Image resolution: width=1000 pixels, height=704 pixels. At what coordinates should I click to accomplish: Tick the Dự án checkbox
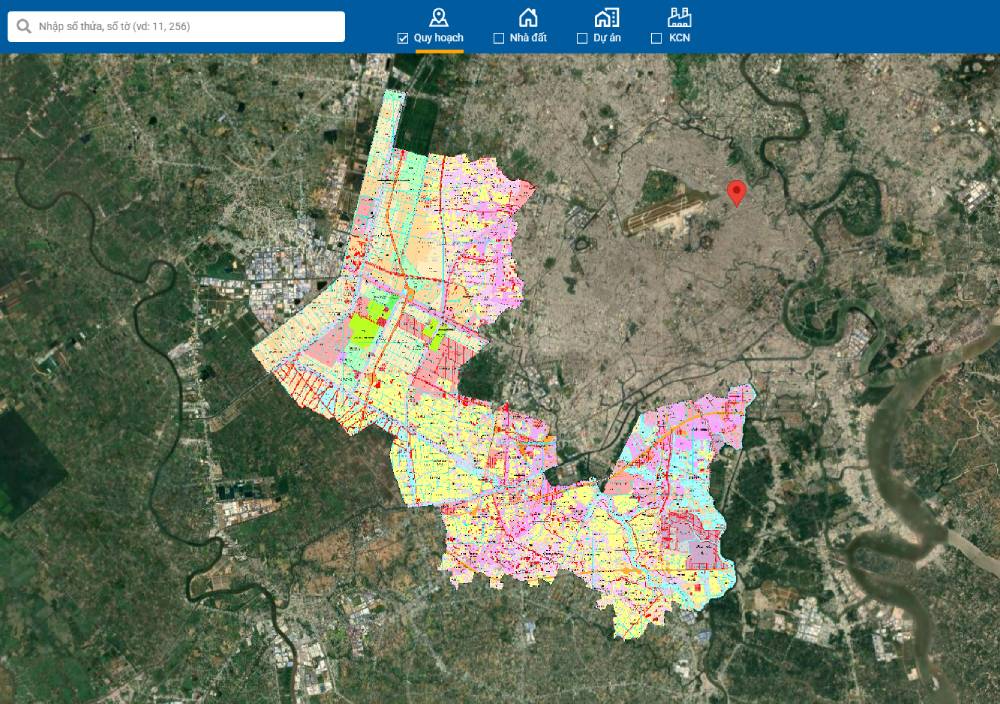click(x=582, y=39)
